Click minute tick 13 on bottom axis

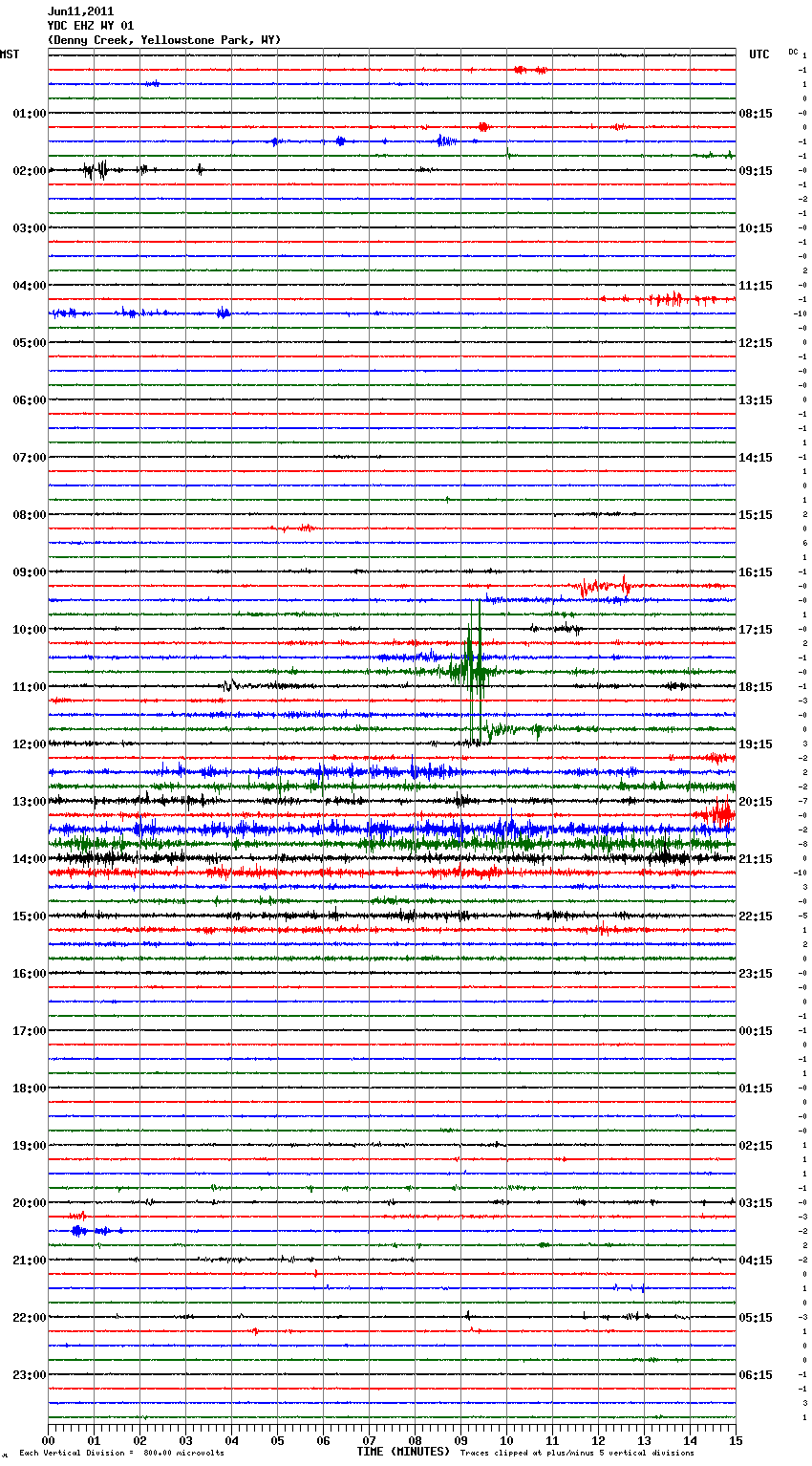(x=645, y=1439)
